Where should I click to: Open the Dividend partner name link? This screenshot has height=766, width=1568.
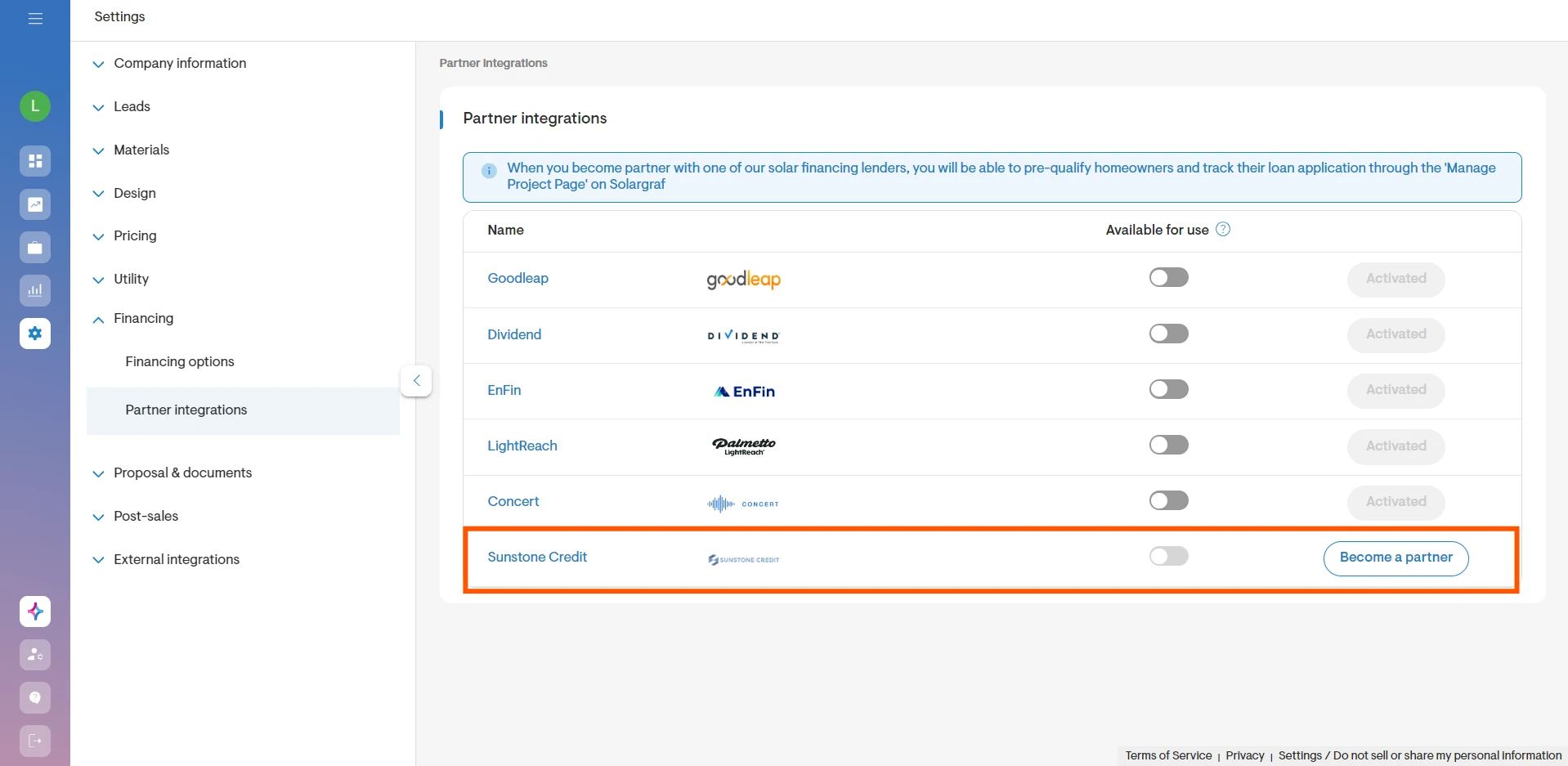(x=514, y=334)
